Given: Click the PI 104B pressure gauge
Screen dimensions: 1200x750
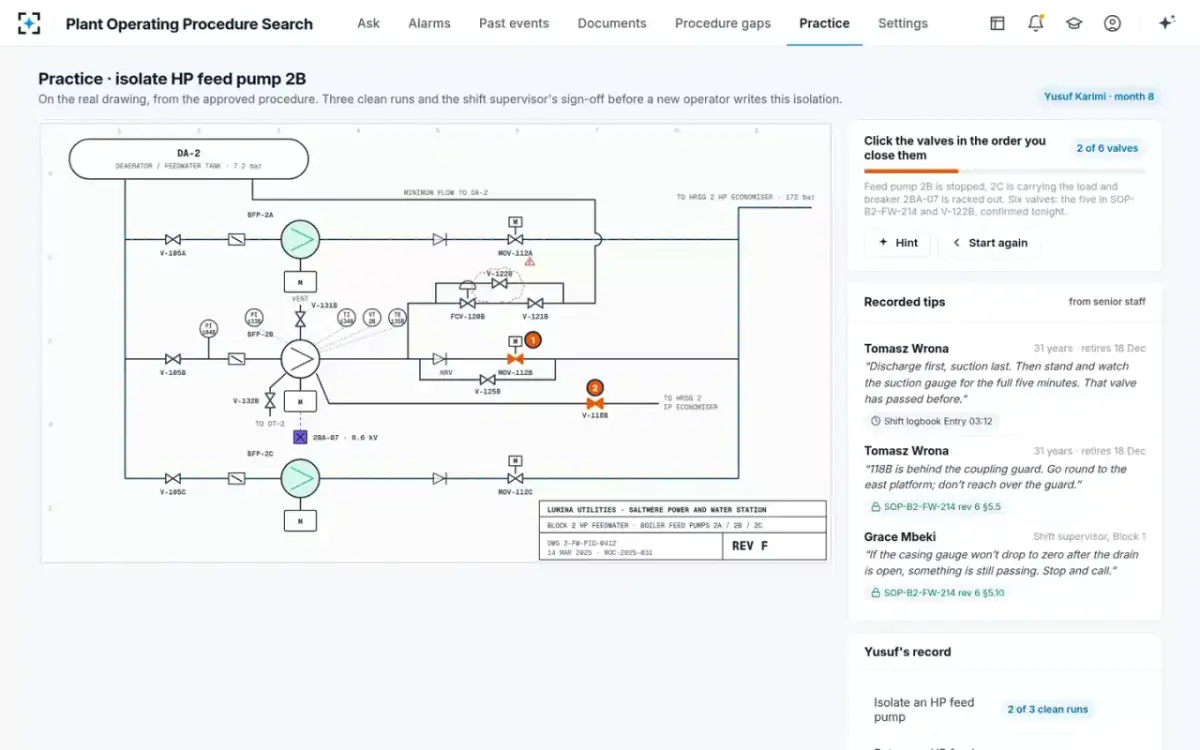Looking at the screenshot, I should coord(208,328).
